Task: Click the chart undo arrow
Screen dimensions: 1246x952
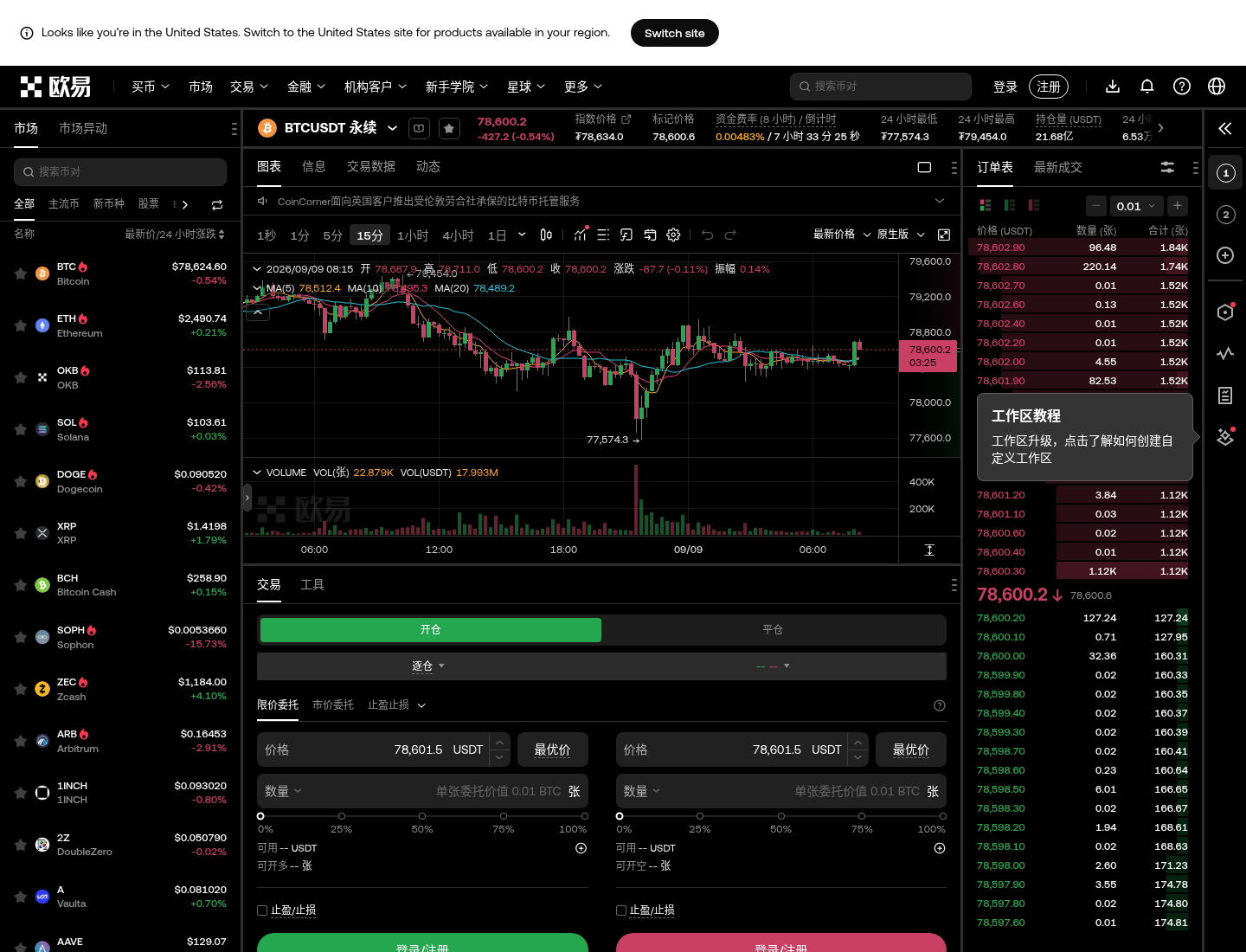Action: (x=707, y=235)
